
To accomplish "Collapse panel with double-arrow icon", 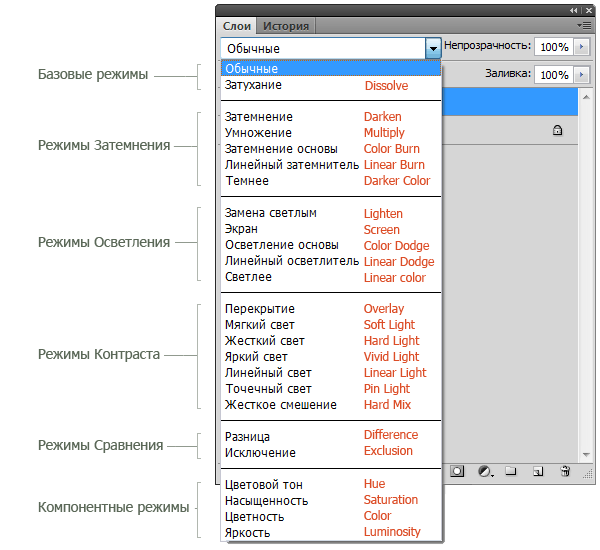I will point(573,11).
